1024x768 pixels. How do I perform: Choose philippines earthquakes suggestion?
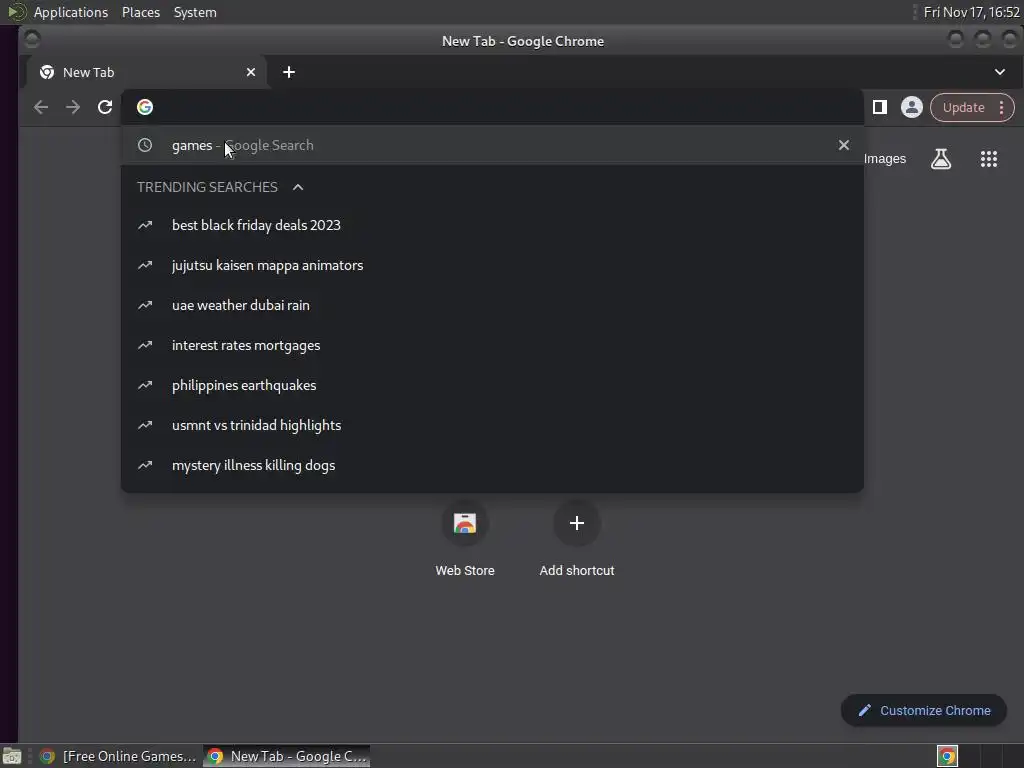click(x=492, y=385)
